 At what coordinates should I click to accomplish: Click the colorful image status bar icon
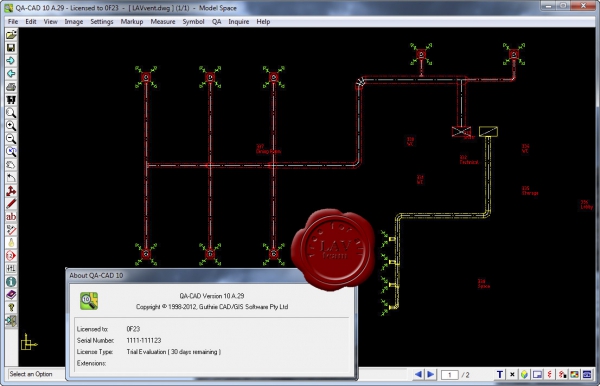pos(574,375)
